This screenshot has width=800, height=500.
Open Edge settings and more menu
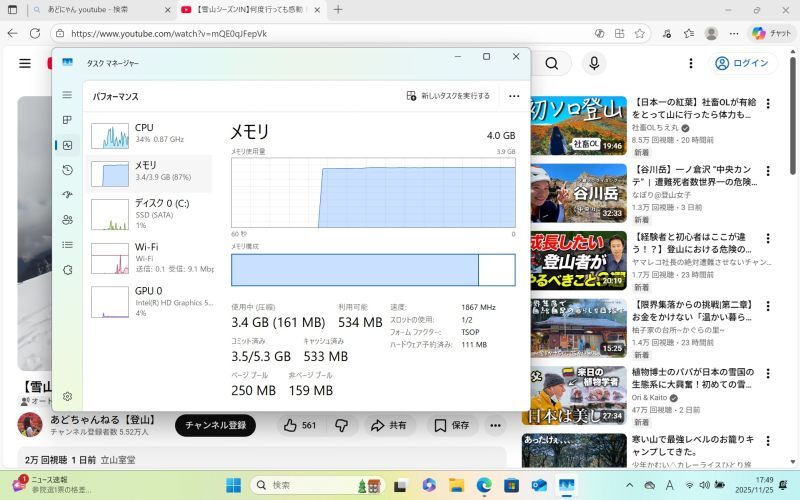point(734,34)
